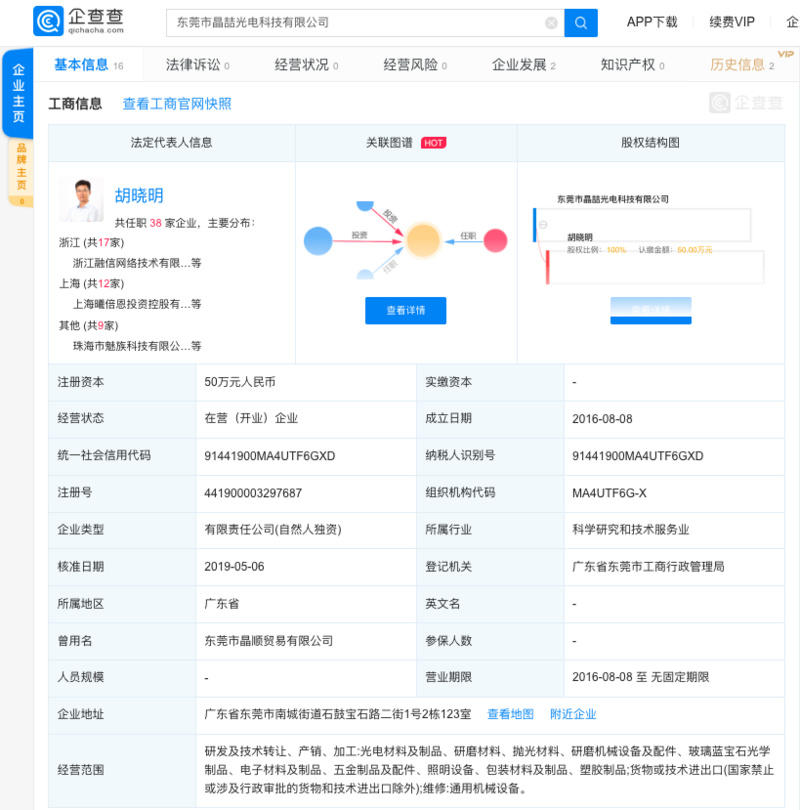The width and height of the screenshot is (800, 810).
Task: Click the magnifier search button
Action: (x=581, y=23)
